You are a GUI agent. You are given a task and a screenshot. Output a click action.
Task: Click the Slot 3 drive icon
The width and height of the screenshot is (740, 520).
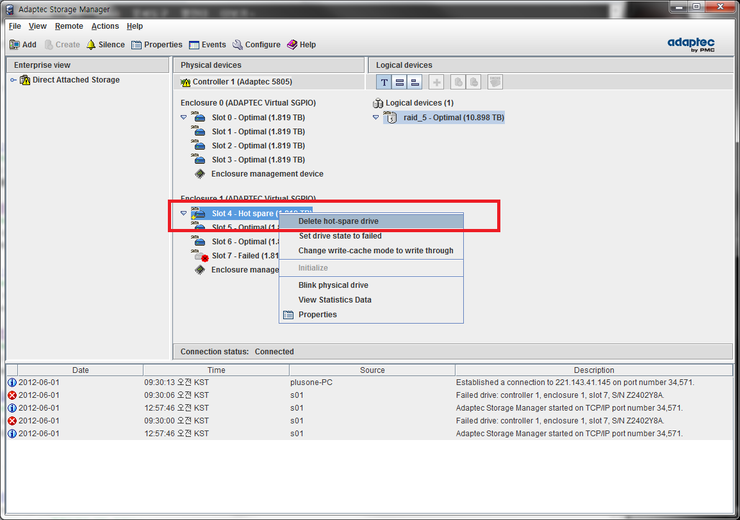click(x=198, y=159)
